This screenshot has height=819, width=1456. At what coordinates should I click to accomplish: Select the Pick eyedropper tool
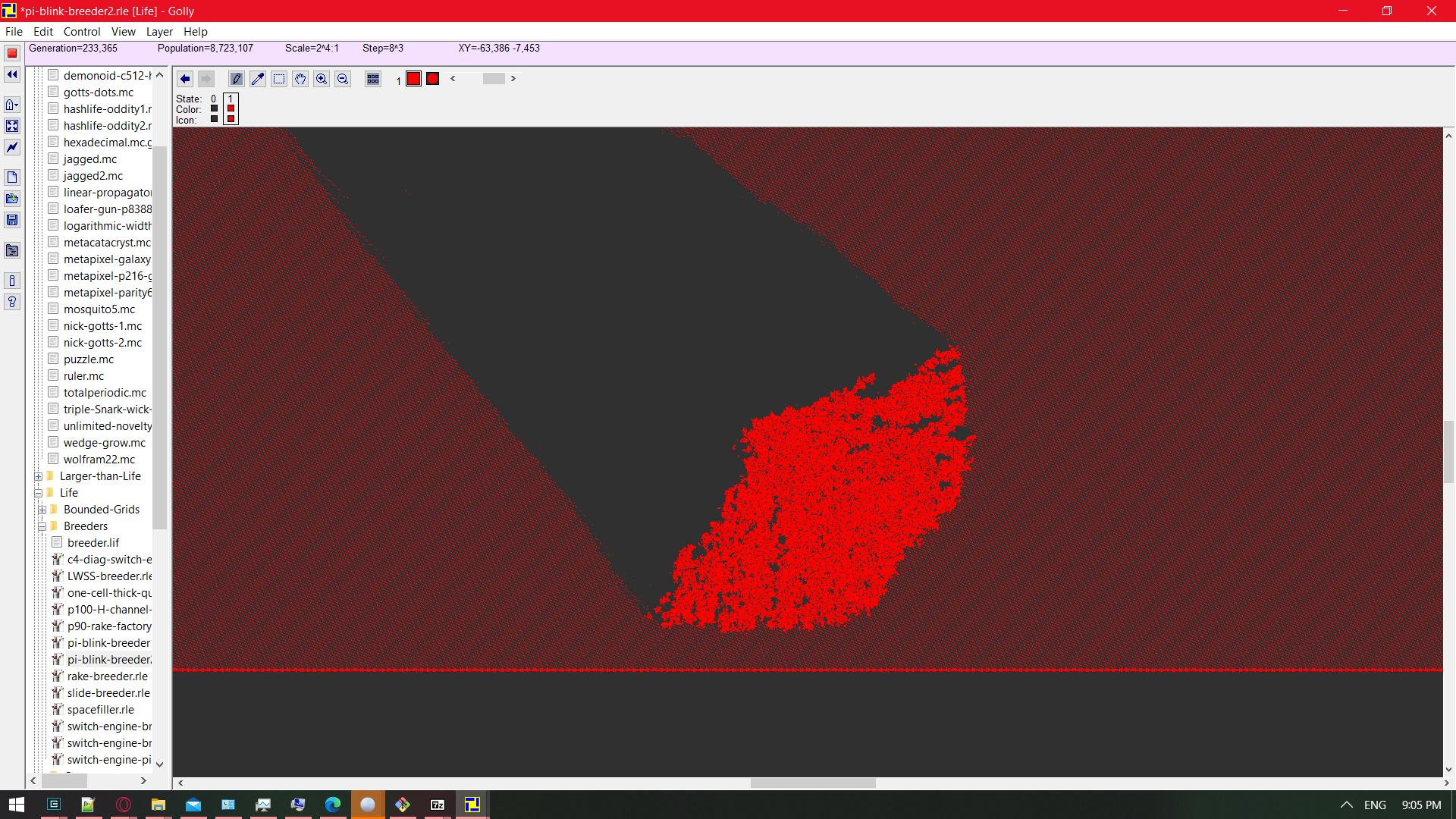point(258,78)
